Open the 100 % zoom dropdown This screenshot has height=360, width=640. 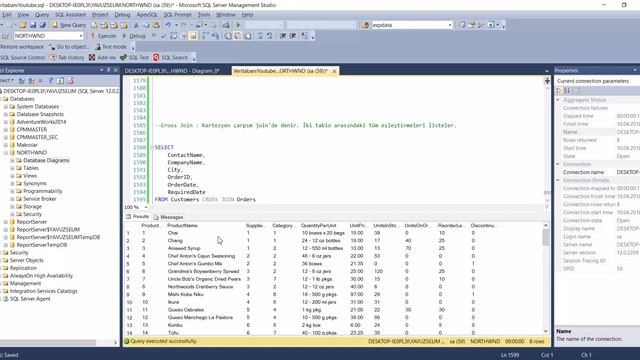point(146,207)
